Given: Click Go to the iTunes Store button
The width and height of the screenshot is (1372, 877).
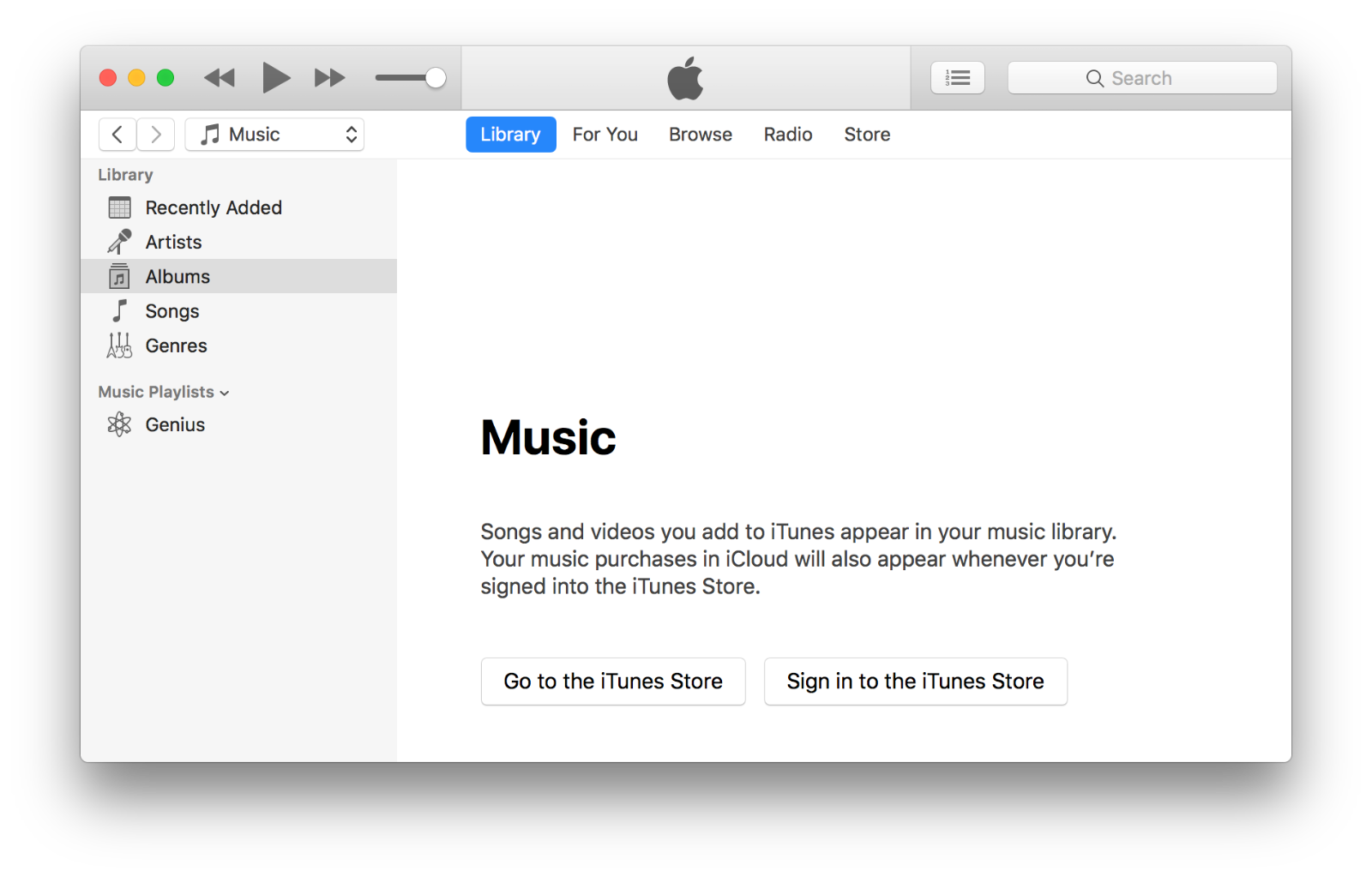Looking at the screenshot, I should click(613, 682).
